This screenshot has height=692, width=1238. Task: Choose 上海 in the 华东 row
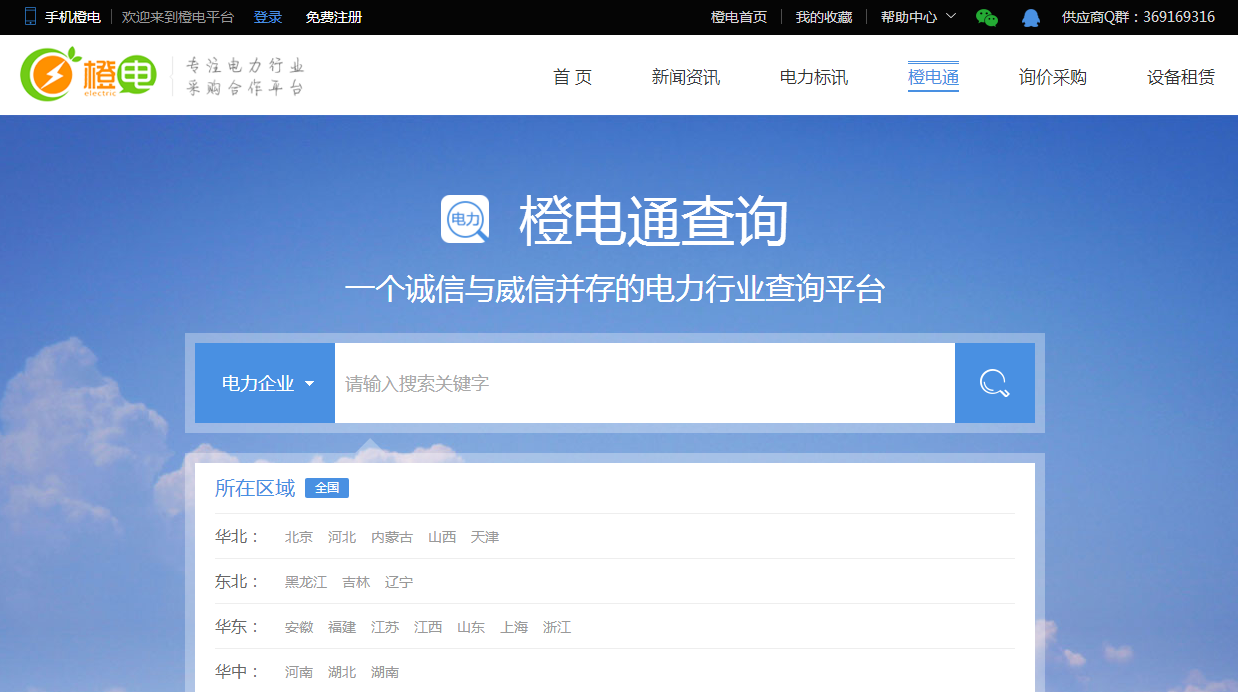[514, 627]
